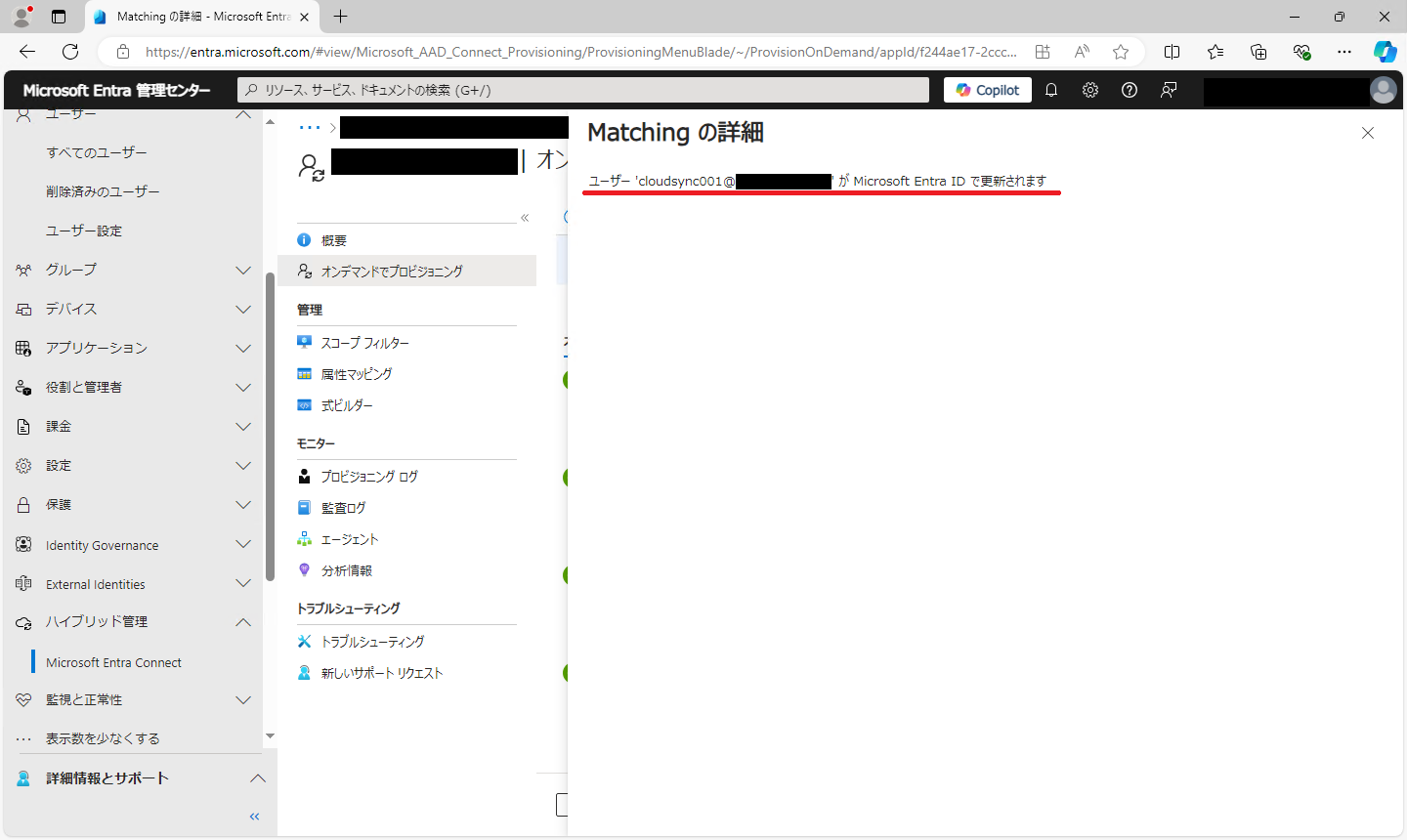Click breadcrumb ellipsis dots
The width and height of the screenshot is (1407, 840).
(x=310, y=127)
